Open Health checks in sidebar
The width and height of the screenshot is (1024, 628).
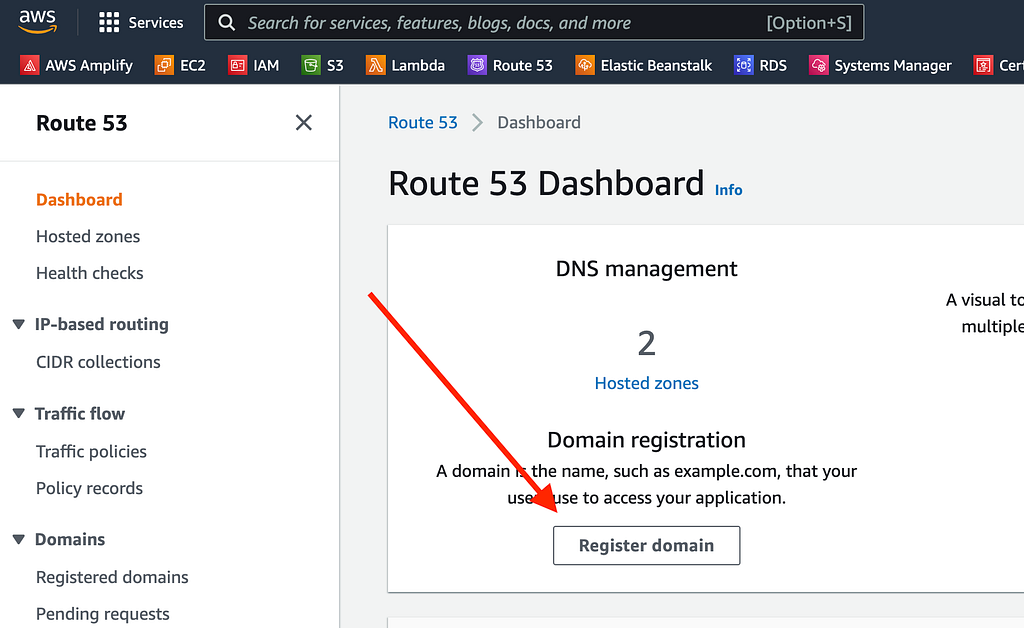pyautogui.click(x=89, y=273)
